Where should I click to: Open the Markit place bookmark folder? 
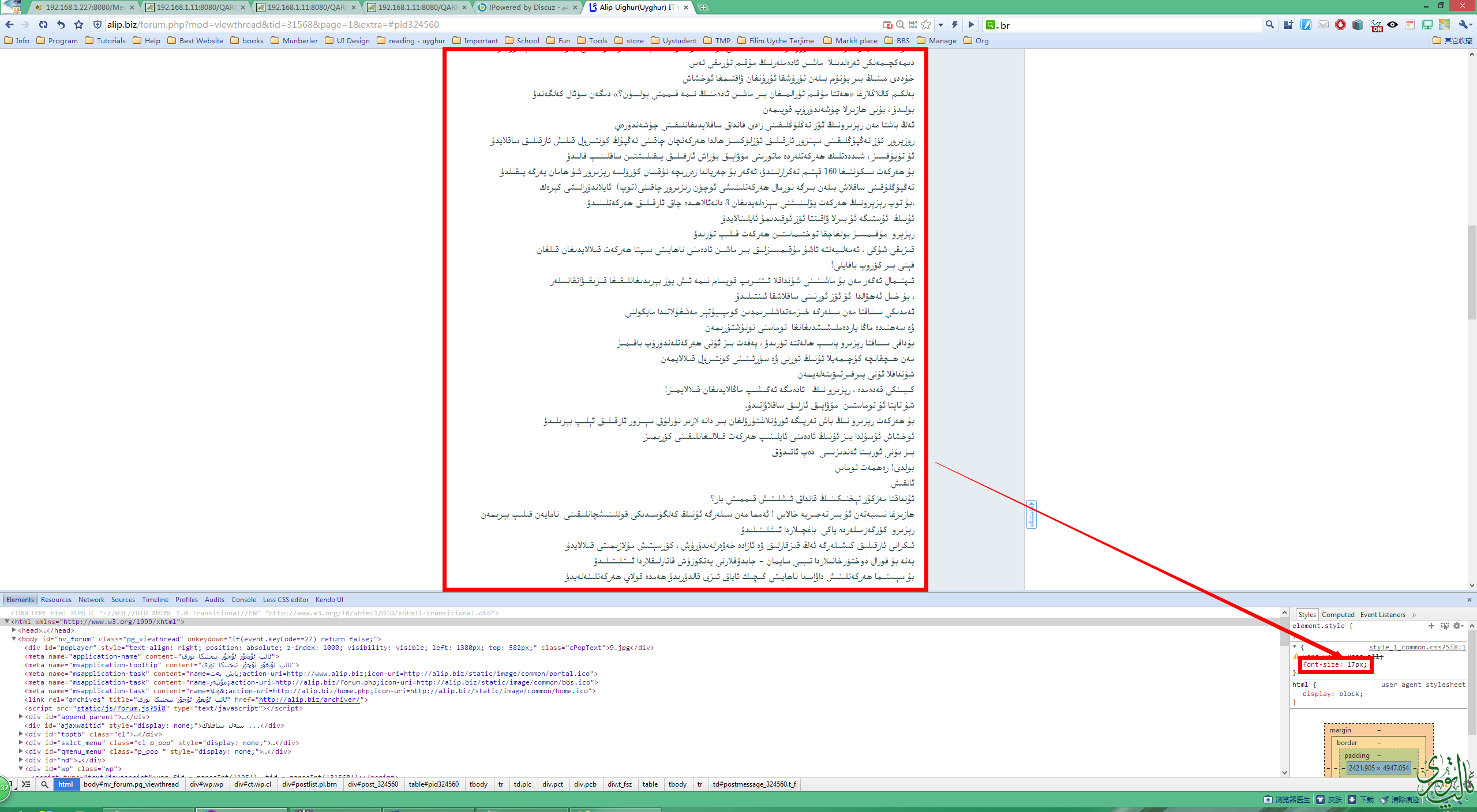[850, 40]
